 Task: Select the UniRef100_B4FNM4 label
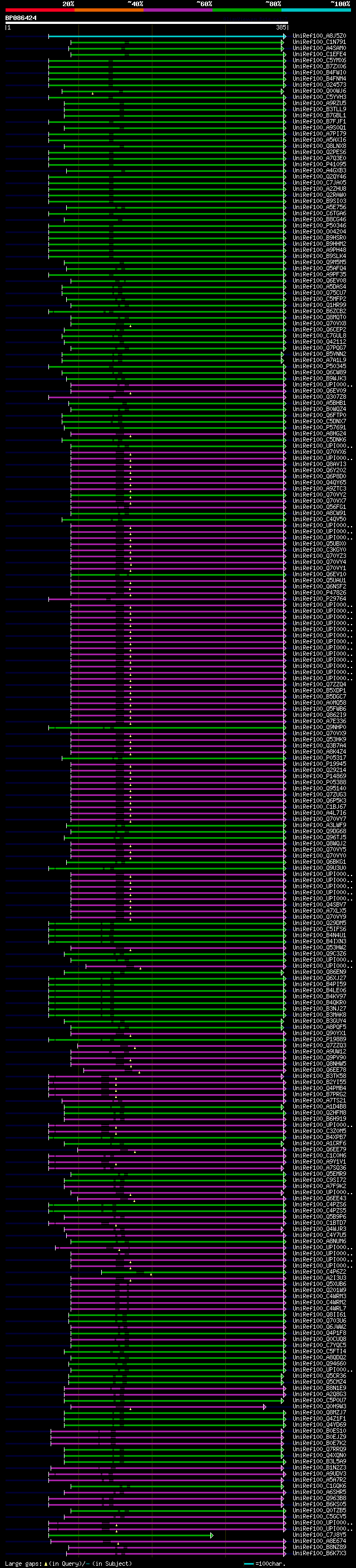319,78
